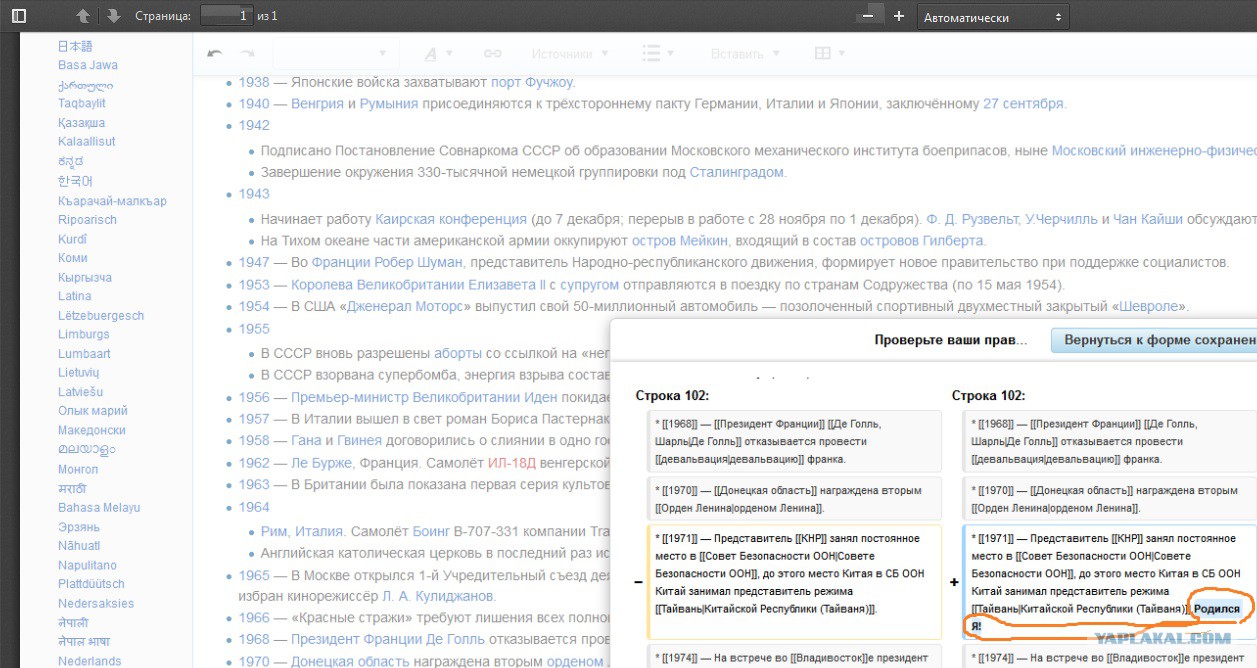
Task: Open the Nedersaksies language link
Action: point(96,603)
